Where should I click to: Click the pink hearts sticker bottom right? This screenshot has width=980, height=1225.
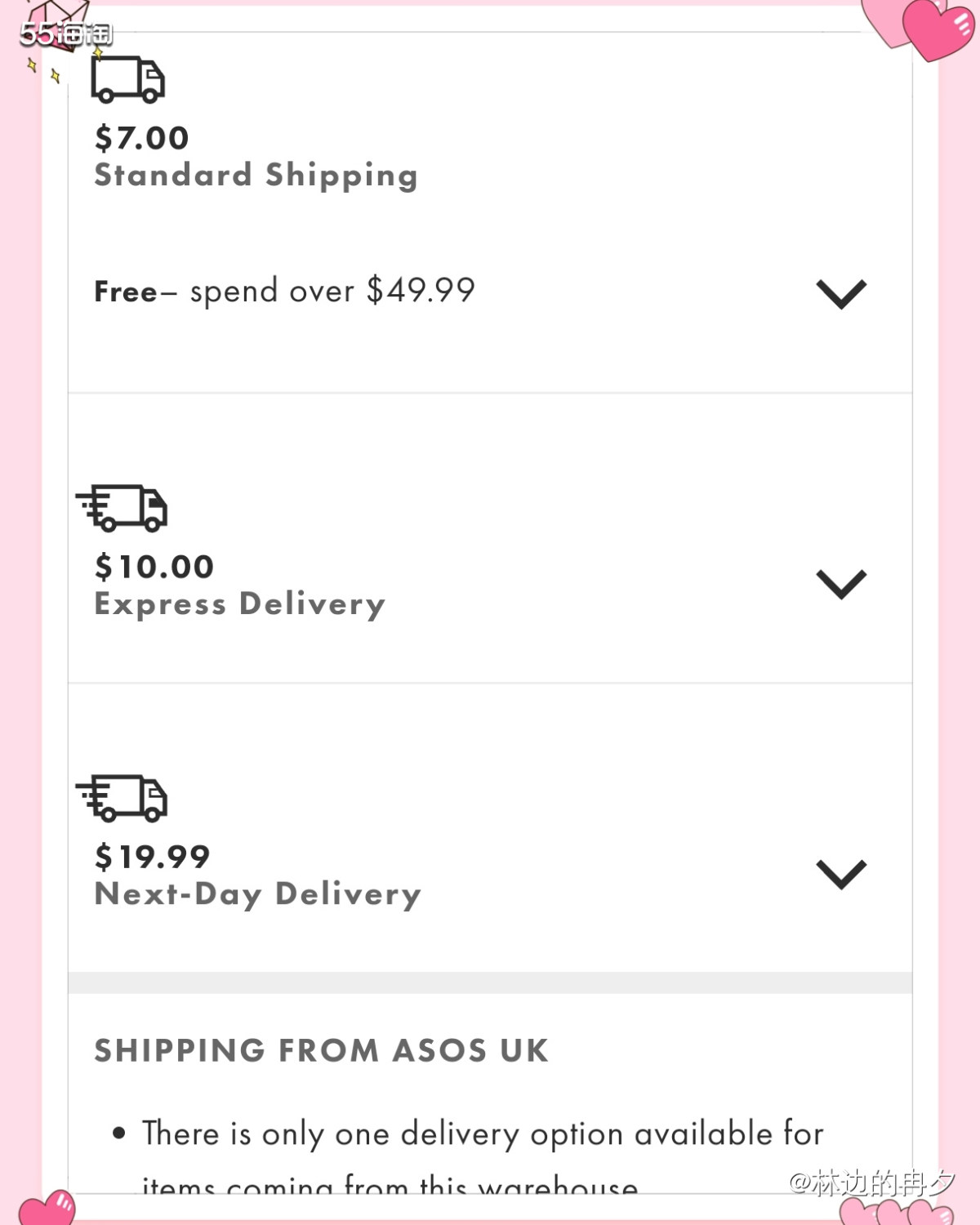(898, 1210)
